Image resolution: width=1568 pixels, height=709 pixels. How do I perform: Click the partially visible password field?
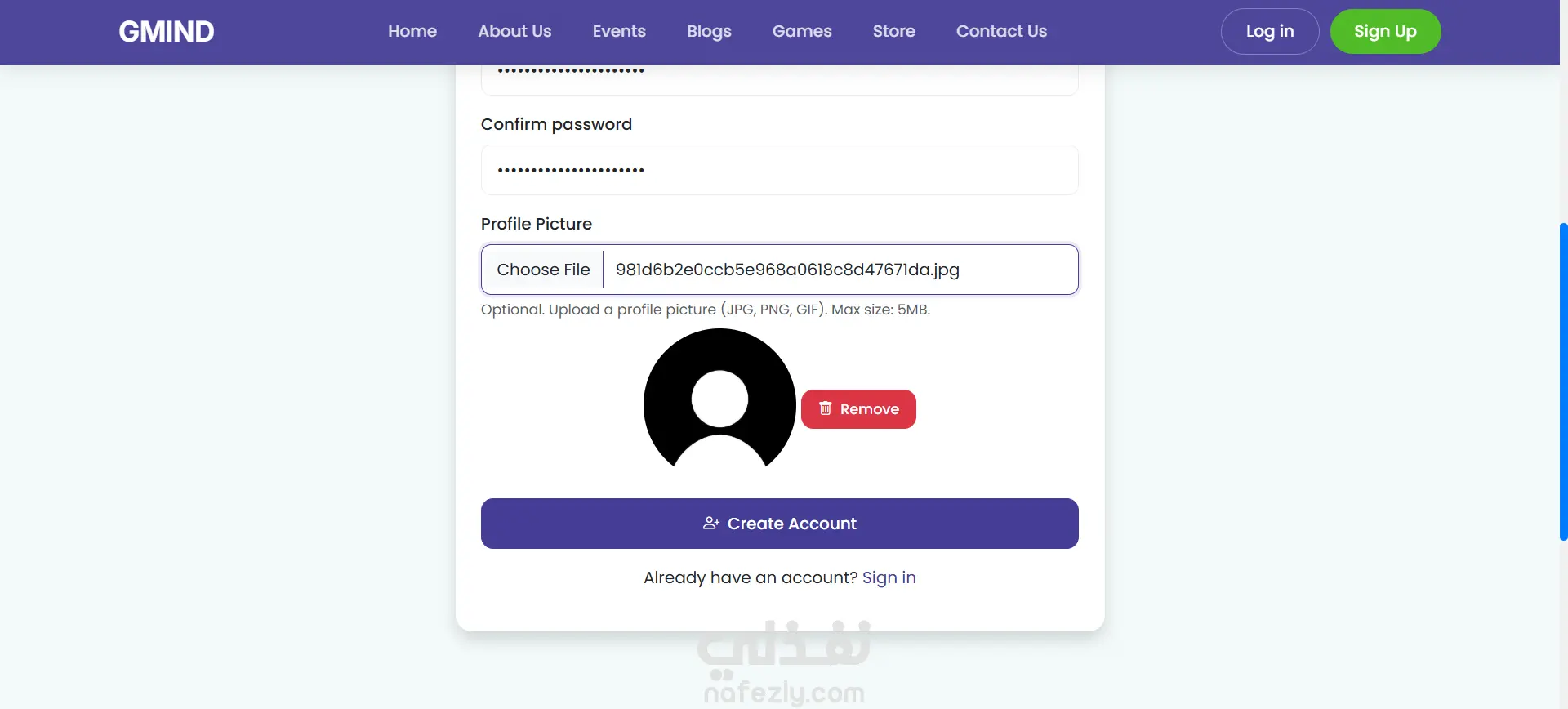click(x=779, y=79)
